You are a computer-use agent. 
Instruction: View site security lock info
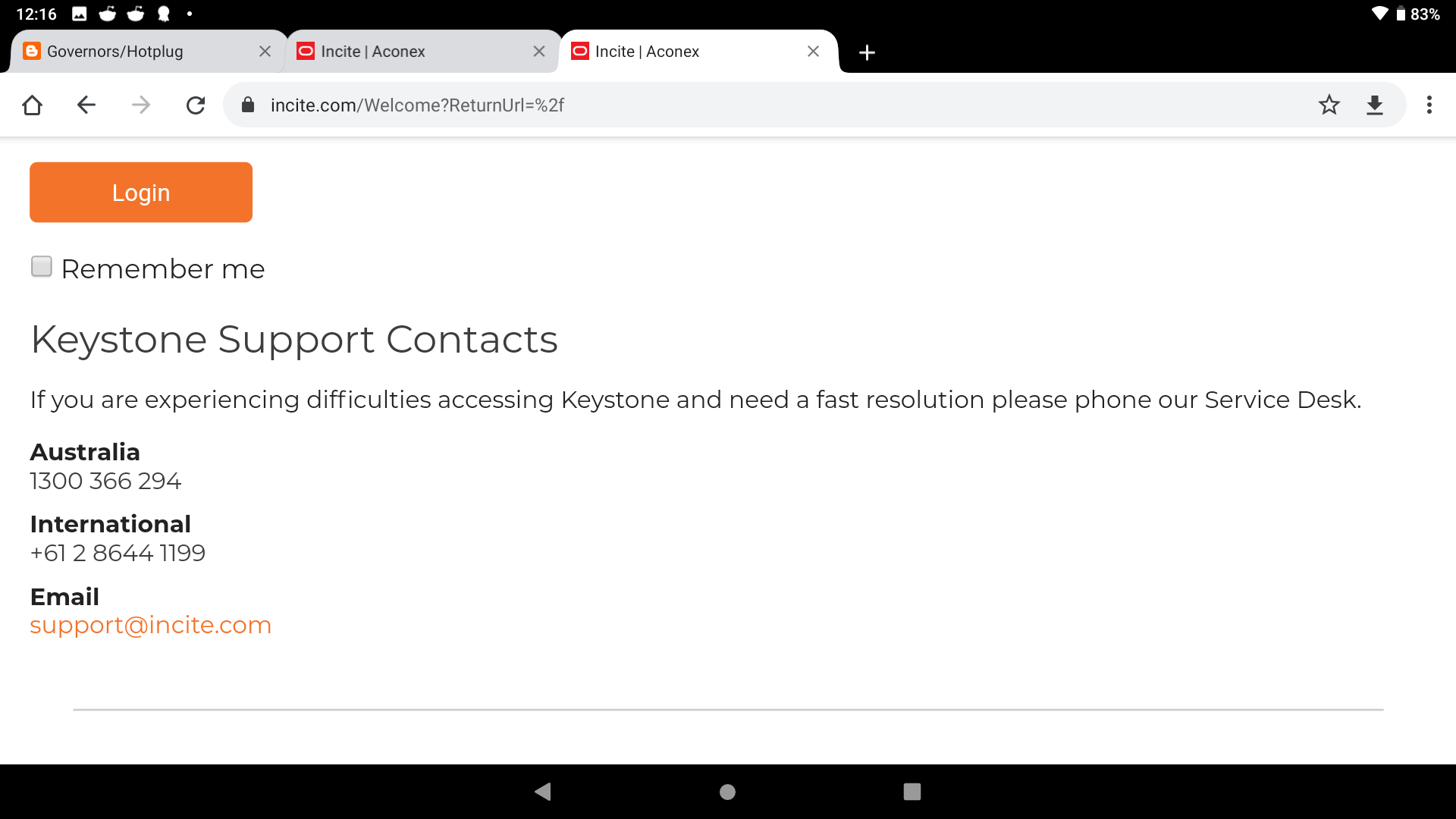248,105
